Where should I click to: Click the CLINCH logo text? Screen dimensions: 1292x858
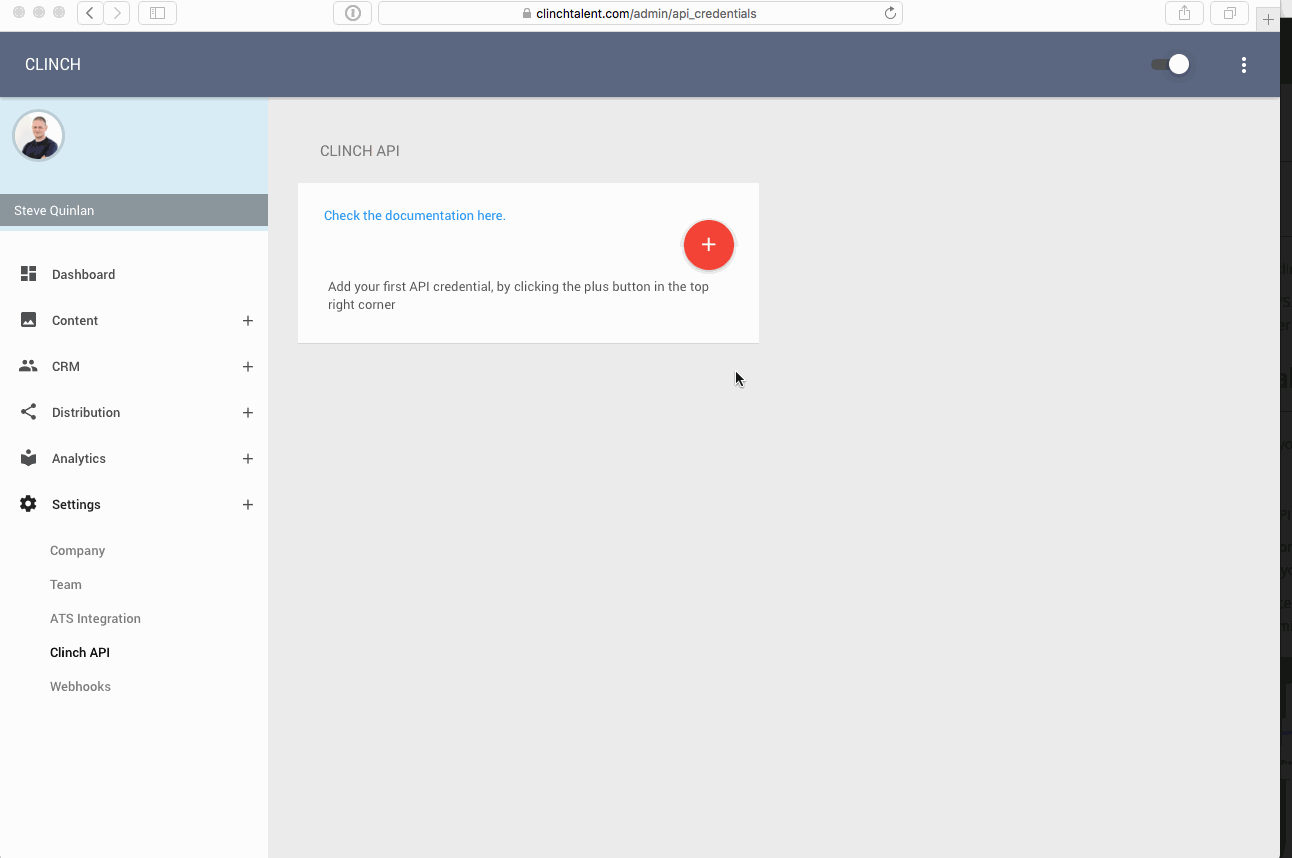click(x=53, y=65)
